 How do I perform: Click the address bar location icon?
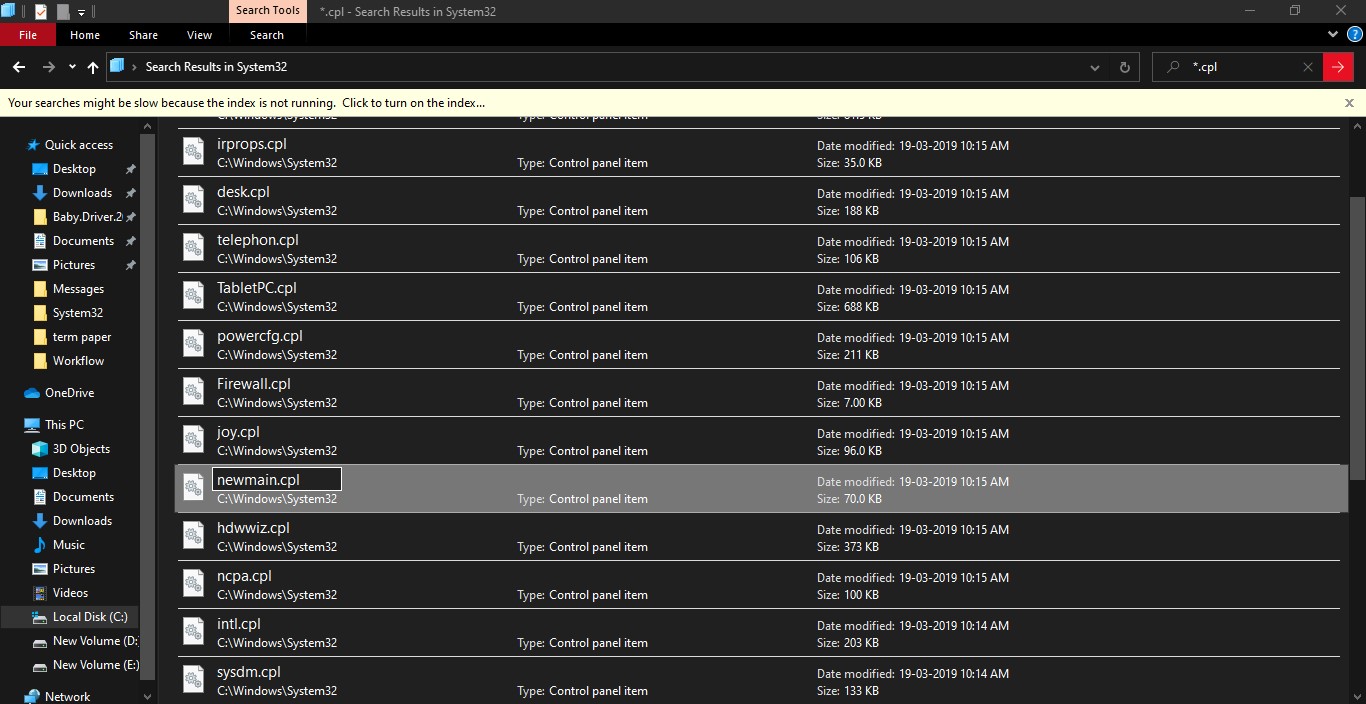click(x=117, y=66)
